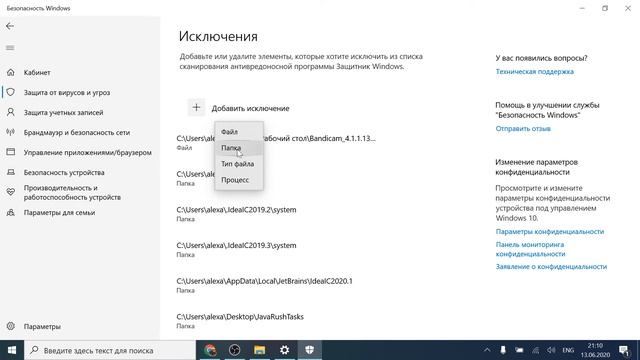This screenshot has height=360, width=640.
Task: Select the JetBrains\IdeaIC2020.1 folder exclusion
Action: [264, 285]
